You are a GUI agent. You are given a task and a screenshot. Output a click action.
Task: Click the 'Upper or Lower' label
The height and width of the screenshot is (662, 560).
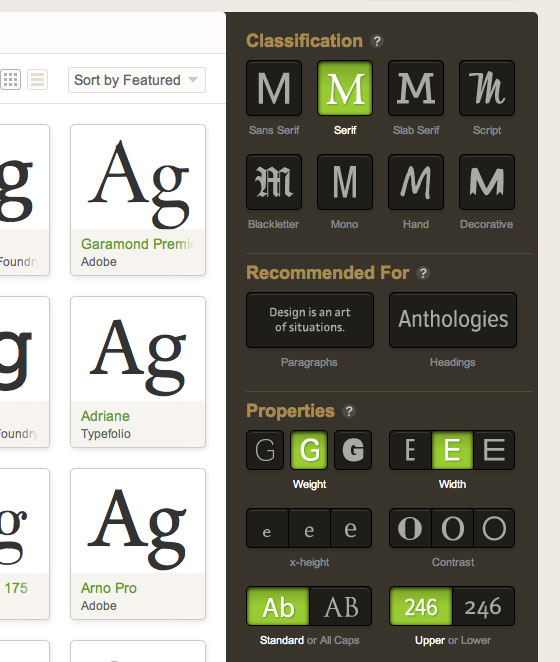point(453,640)
